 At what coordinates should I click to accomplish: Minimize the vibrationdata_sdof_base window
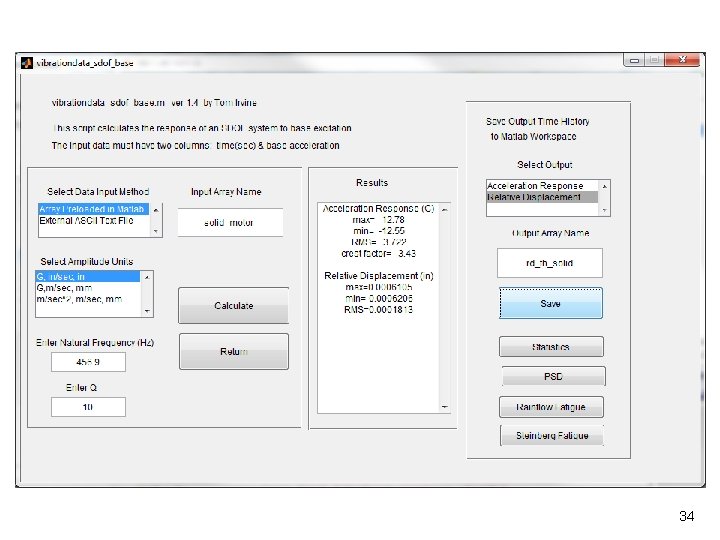(634, 60)
